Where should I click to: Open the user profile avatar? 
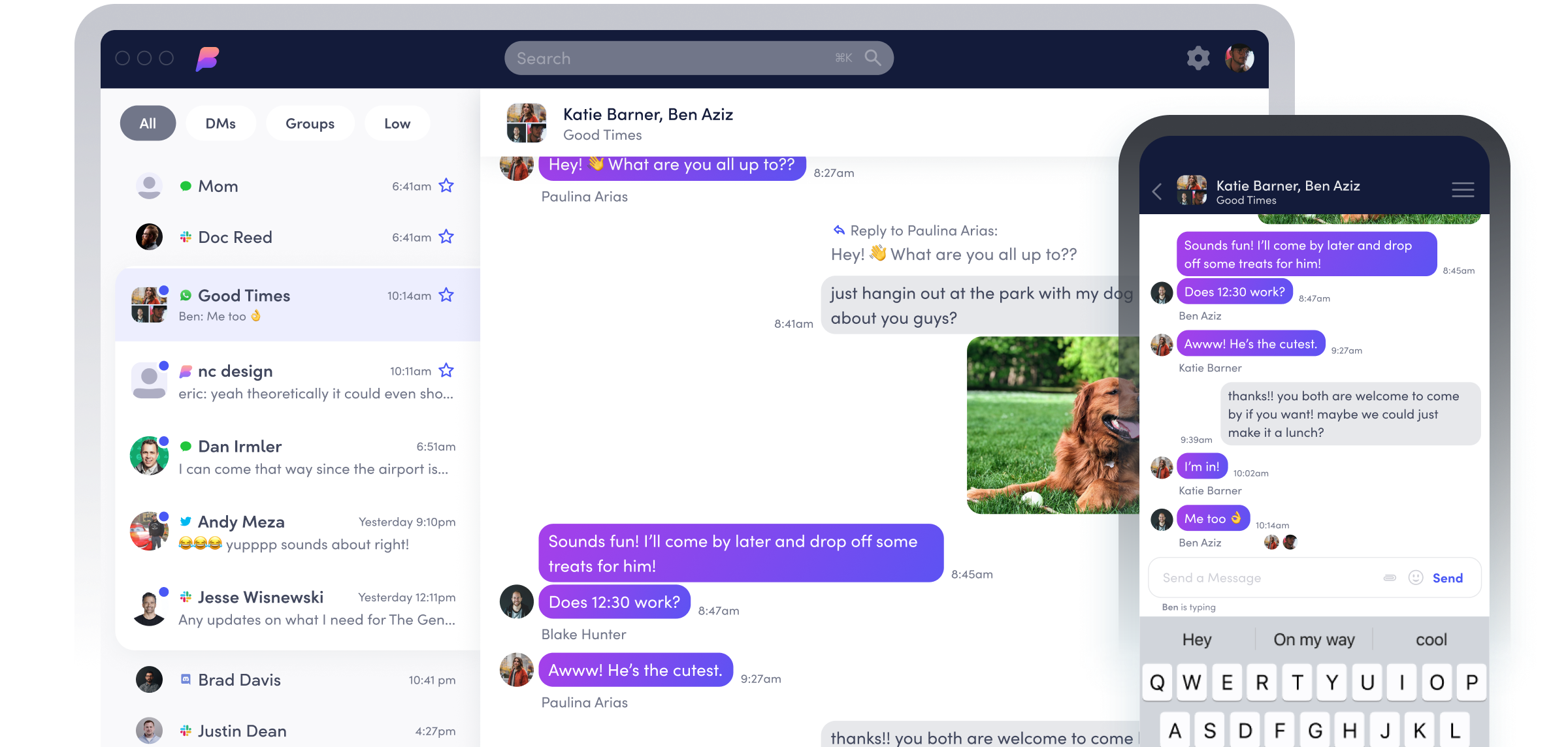[1239, 58]
